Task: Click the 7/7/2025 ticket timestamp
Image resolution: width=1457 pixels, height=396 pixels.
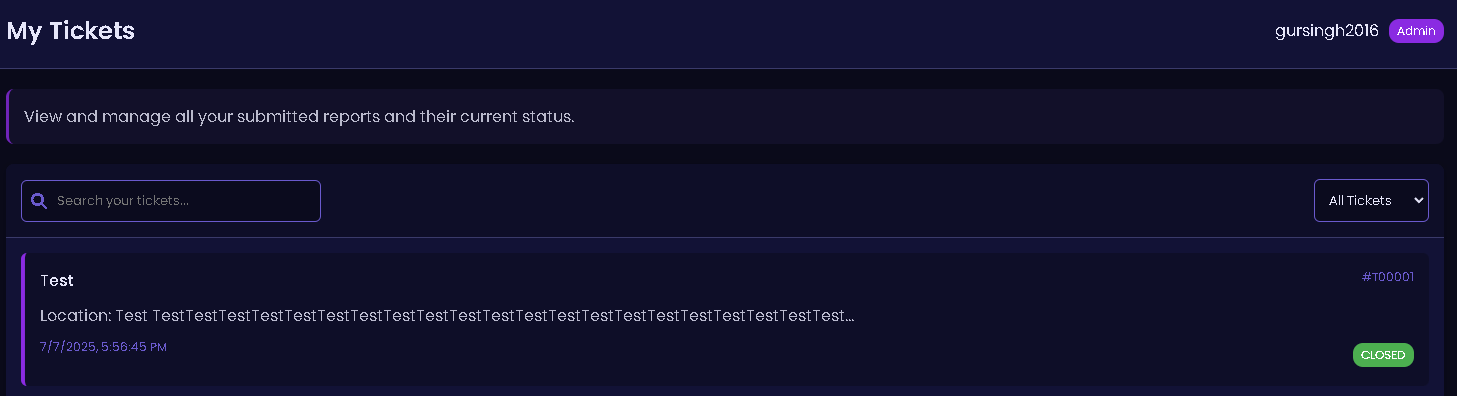Action: 103,347
